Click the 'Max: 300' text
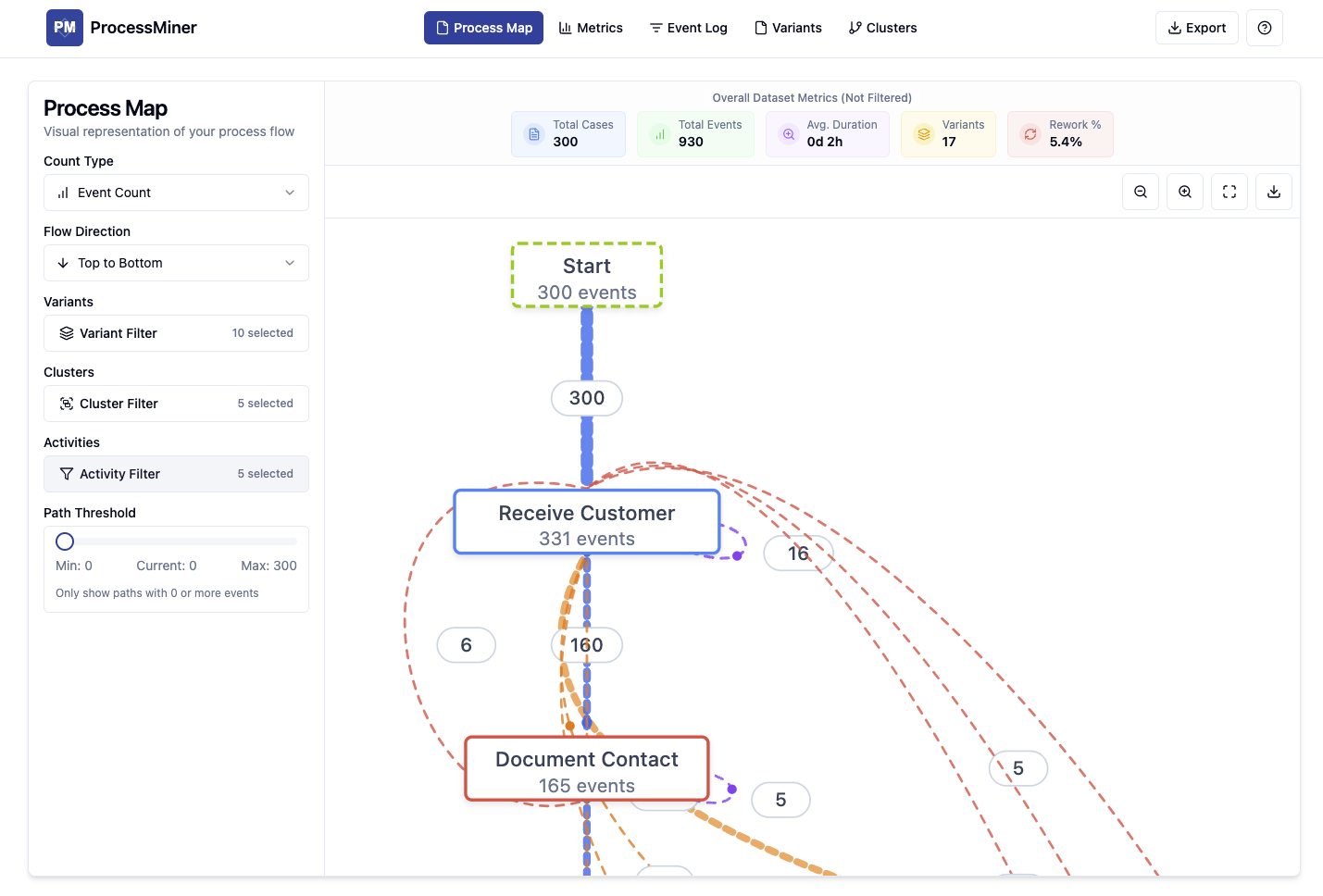This screenshot has height=896, width=1323. pyautogui.click(x=269, y=566)
